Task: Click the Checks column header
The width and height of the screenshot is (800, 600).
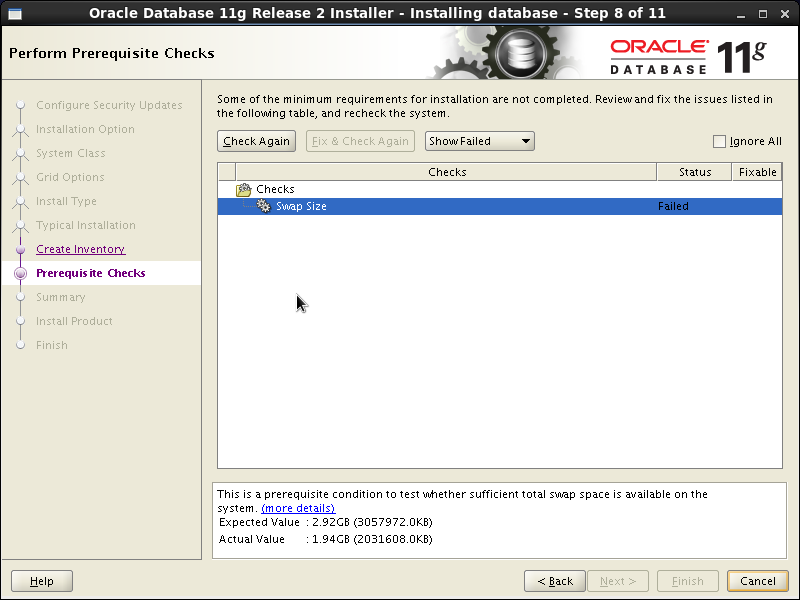Action: [446, 172]
